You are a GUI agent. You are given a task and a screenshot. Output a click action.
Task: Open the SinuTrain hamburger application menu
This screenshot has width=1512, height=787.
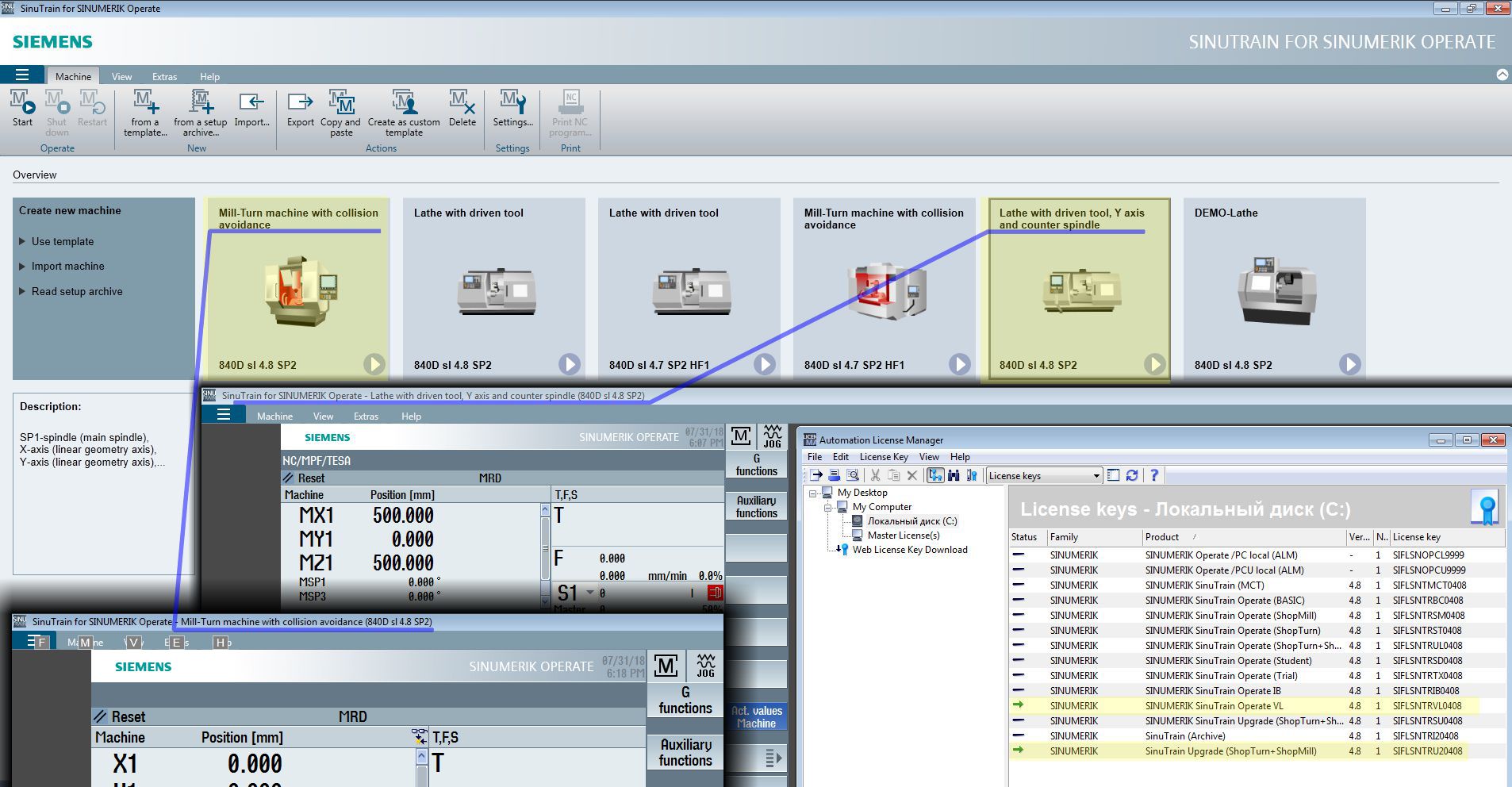pyautogui.click(x=22, y=75)
